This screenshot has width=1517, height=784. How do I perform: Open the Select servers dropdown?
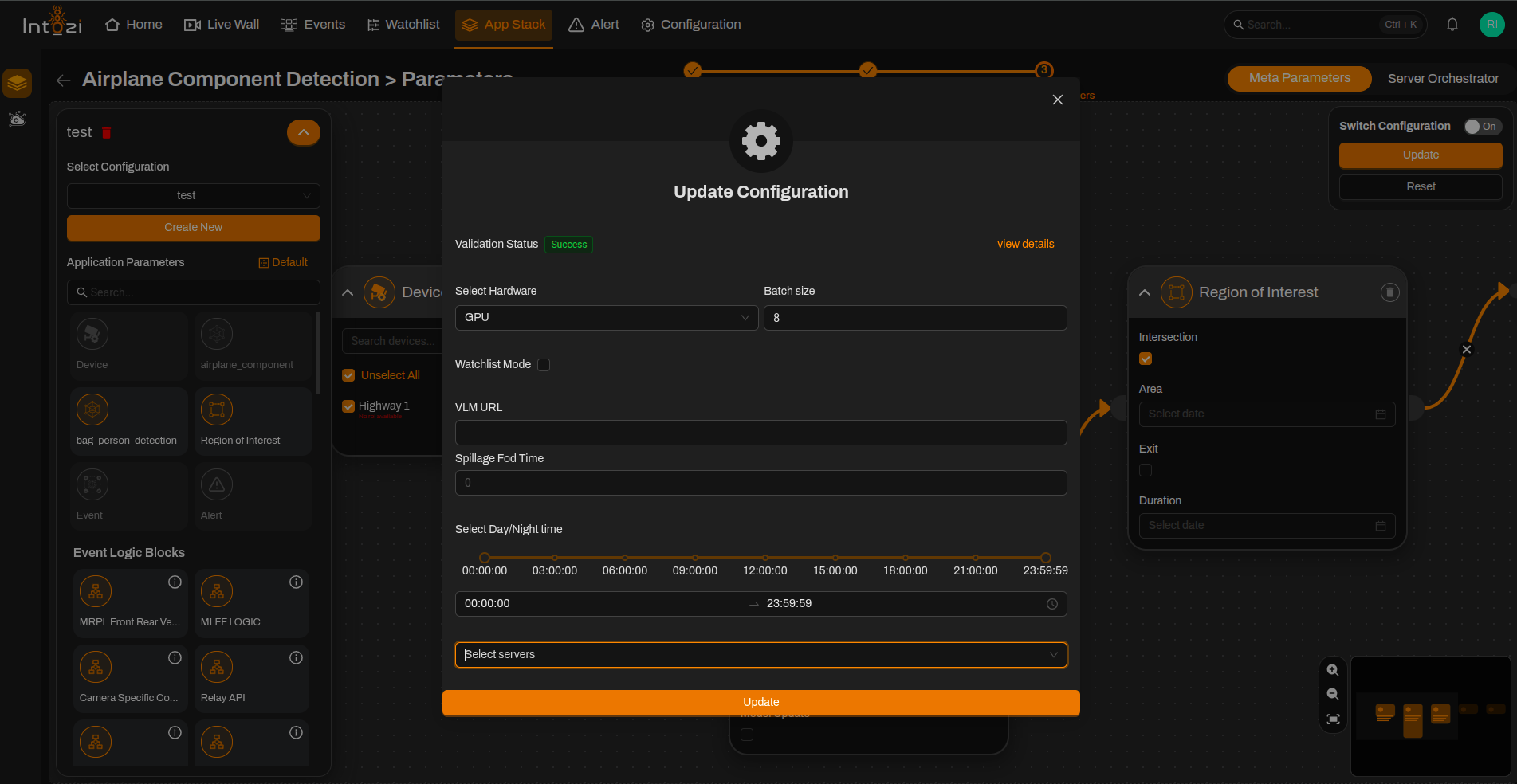pos(761,655)
